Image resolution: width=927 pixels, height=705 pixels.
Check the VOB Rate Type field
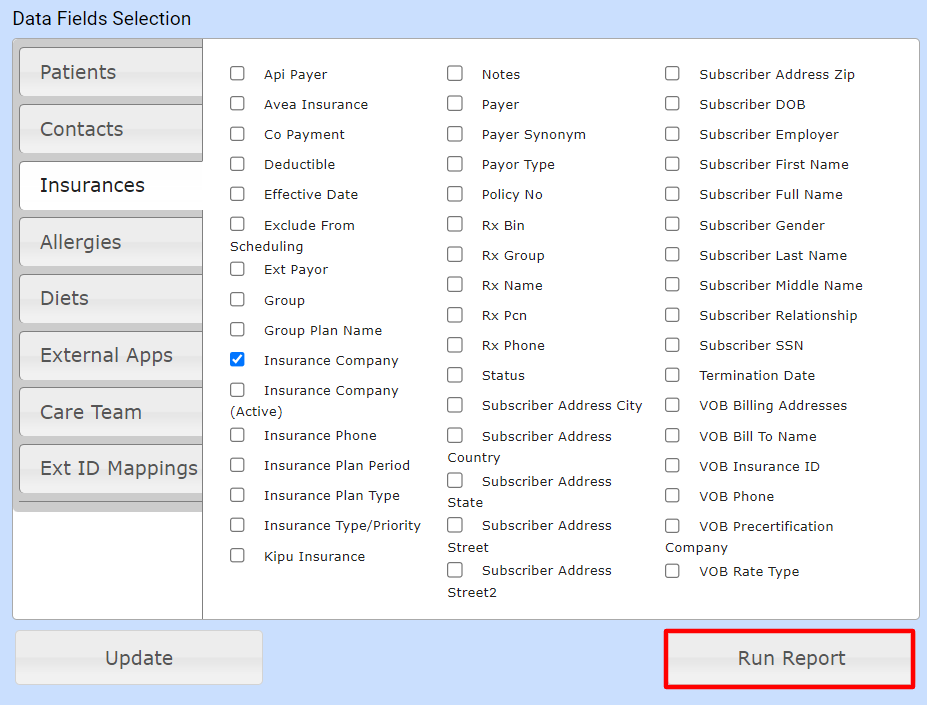click(672, 570)
